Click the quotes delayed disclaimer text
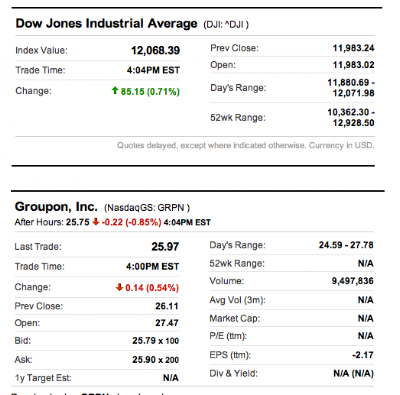Image resolution: width=400 pixels, height=395 pixels. [246, 146]
